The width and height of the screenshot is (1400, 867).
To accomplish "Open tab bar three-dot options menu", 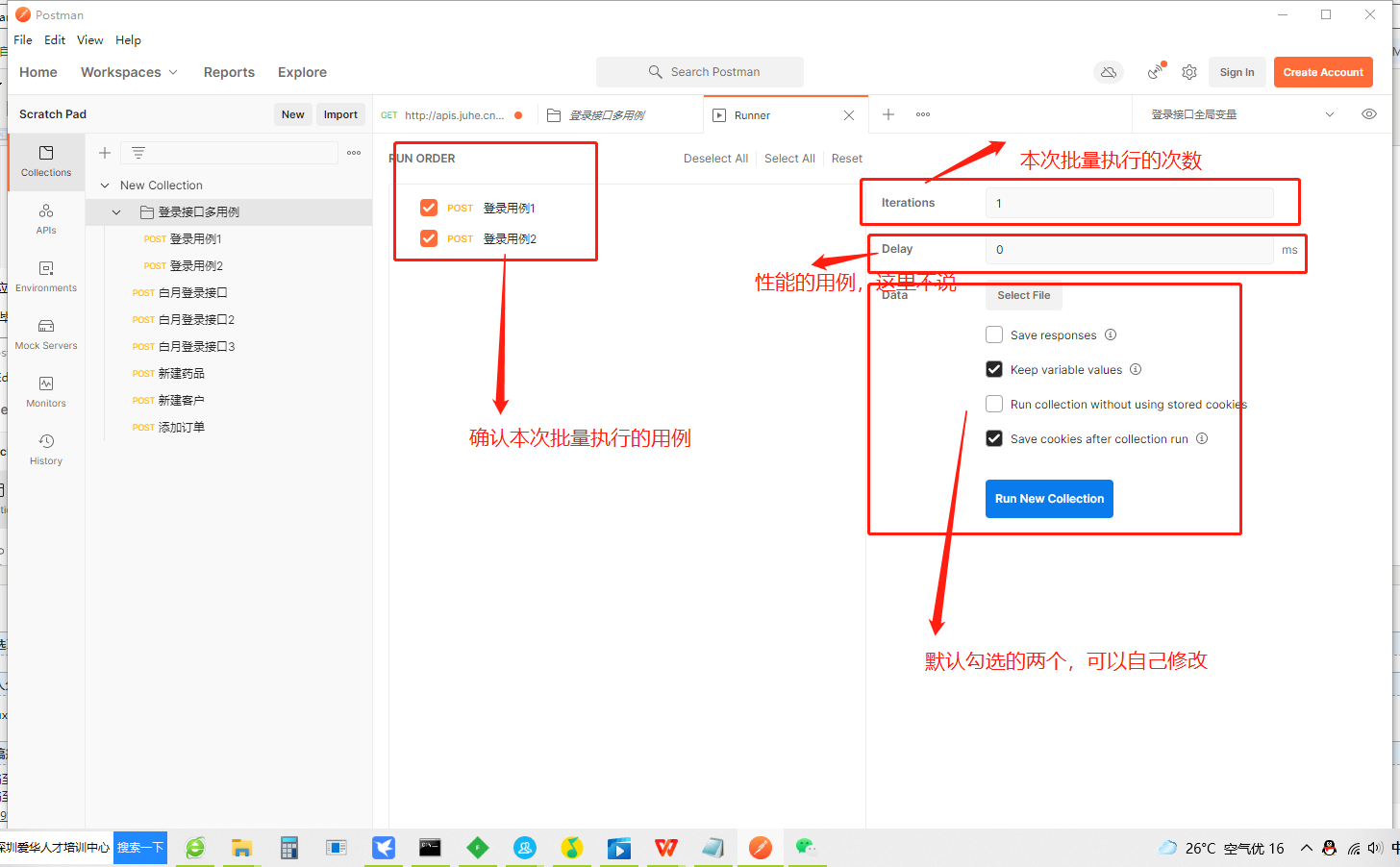I will pos(923,114).
